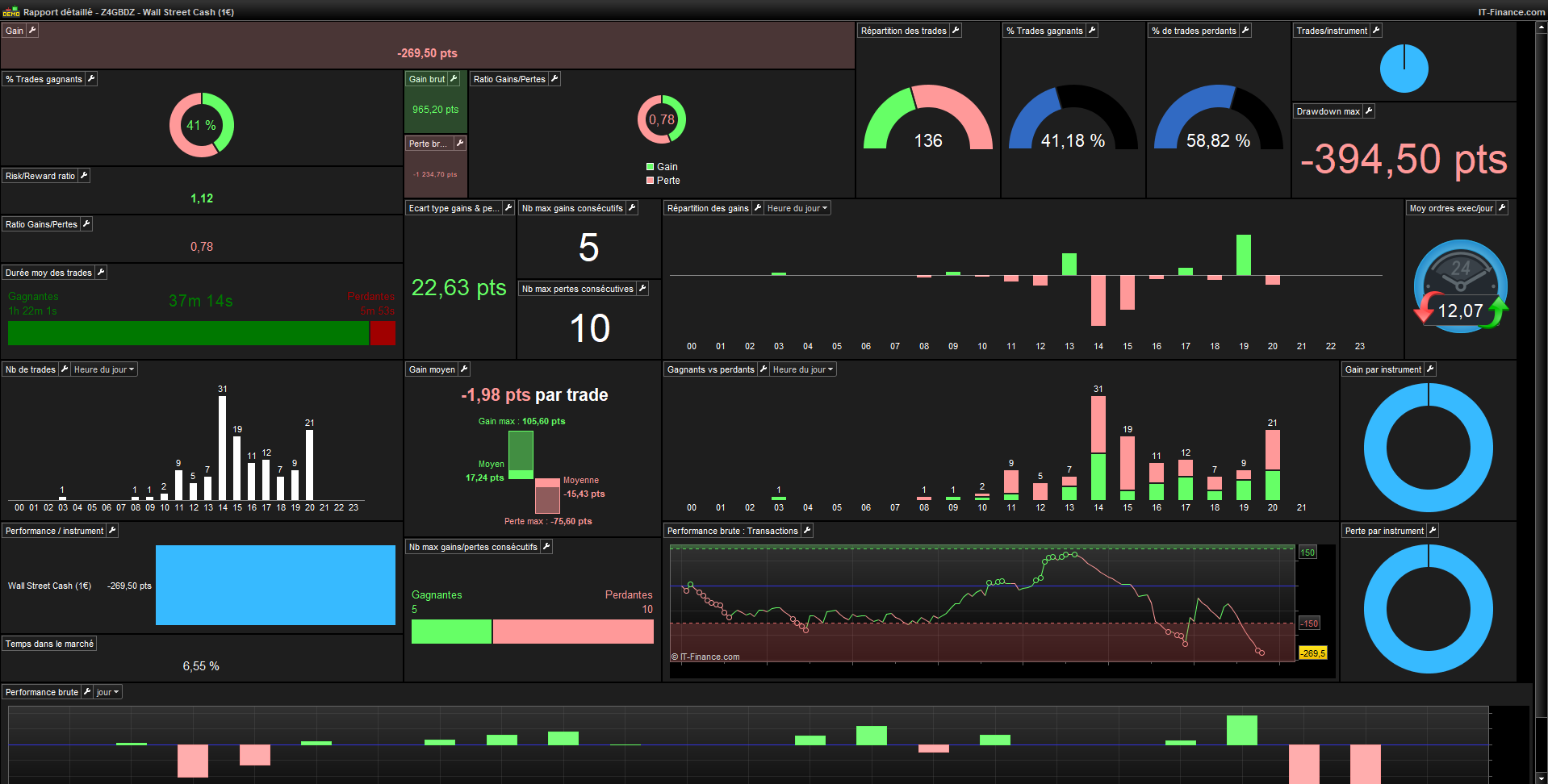Open the Perte par instrument wrench
The height and width of the screenshot is (784, 1548).
1433,531
